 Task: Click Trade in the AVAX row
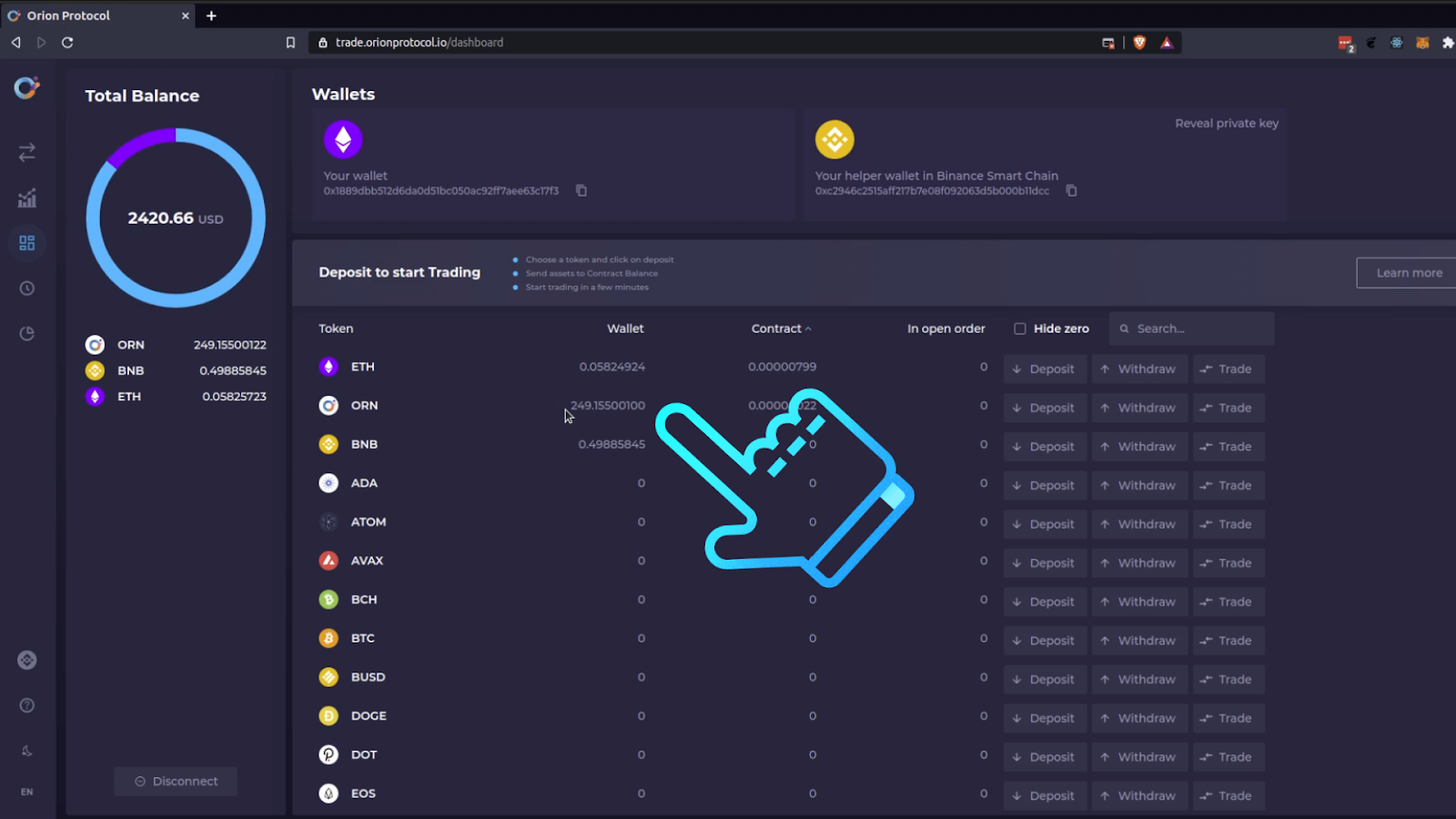click(x=1228, y=562)
